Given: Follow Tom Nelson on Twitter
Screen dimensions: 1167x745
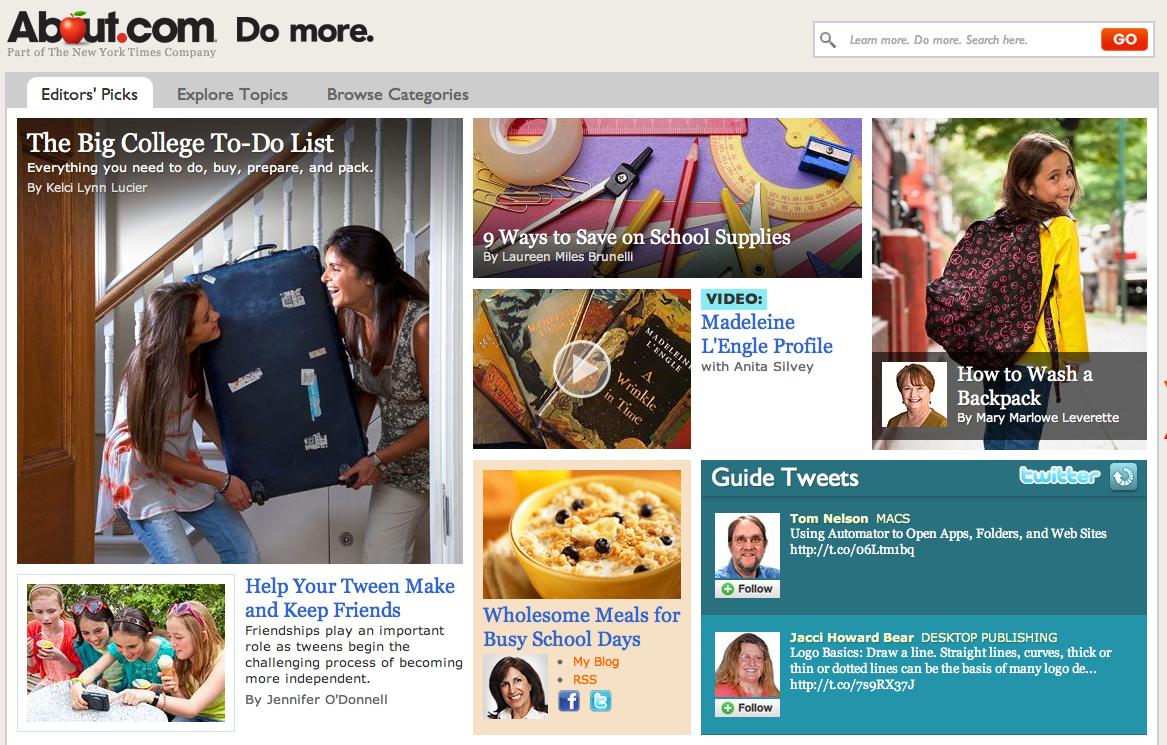Looking at the screenshot, I should (x=747, y=589).
